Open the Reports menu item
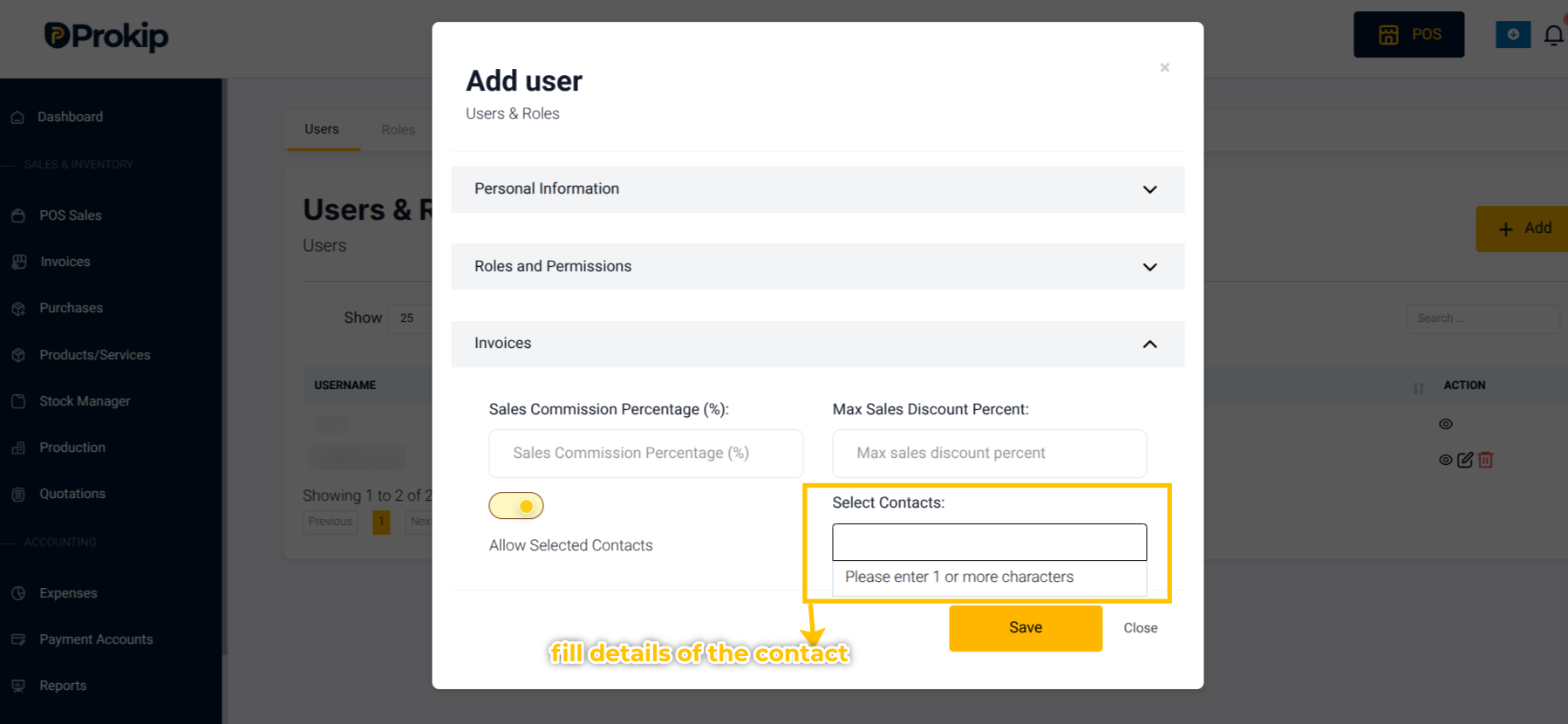1568x724 pixels. click(x=63, y=686)
